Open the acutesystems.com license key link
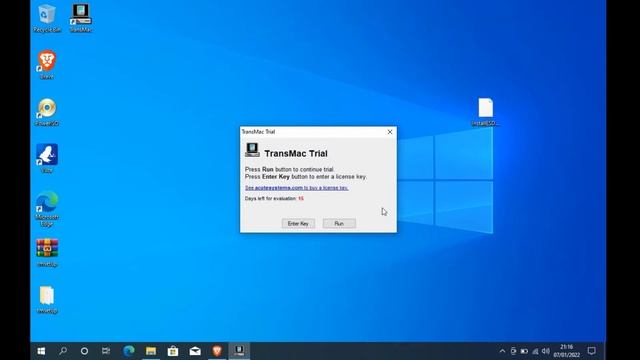The width and height of the screenshot is (640, 360). click(296, 188)
